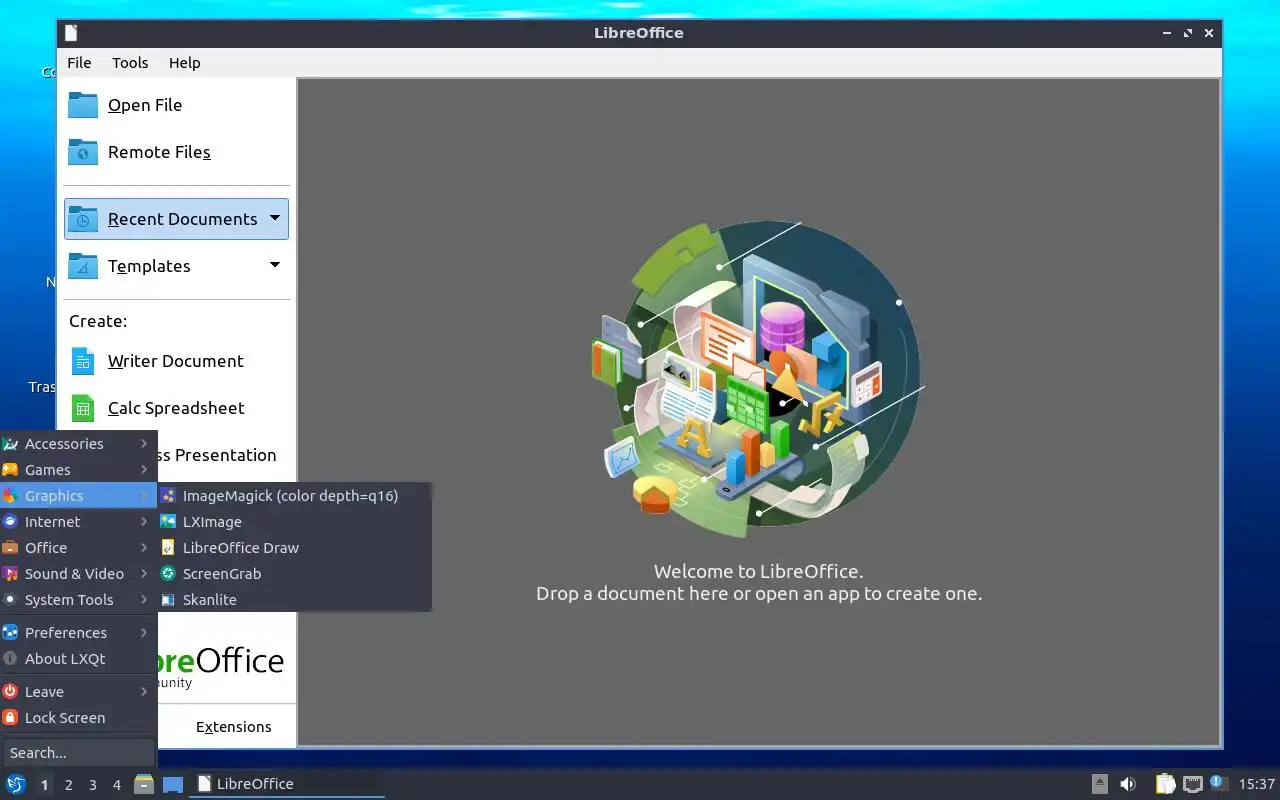Open the file manager from taskbar
This screenshot has width=1280, height=800.
(x=144, y=784)
